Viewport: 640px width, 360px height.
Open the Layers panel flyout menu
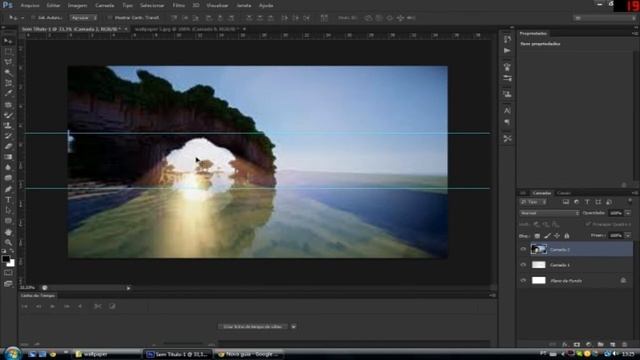(634, 193)
